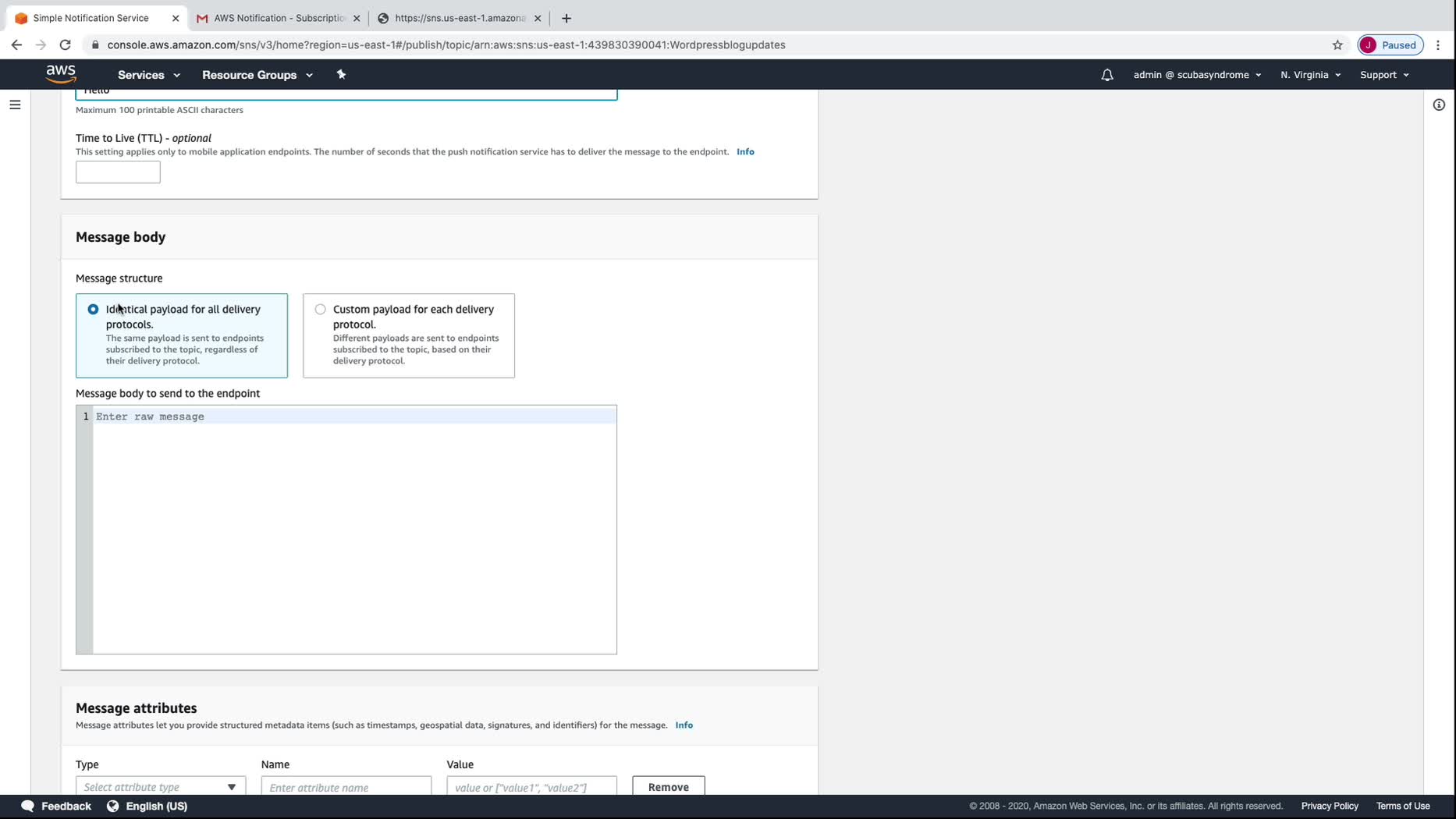The image size is (1456, 819).
Task: Open the pin shortcuts icon in AWS navbar
Action: tap(341, 74)
